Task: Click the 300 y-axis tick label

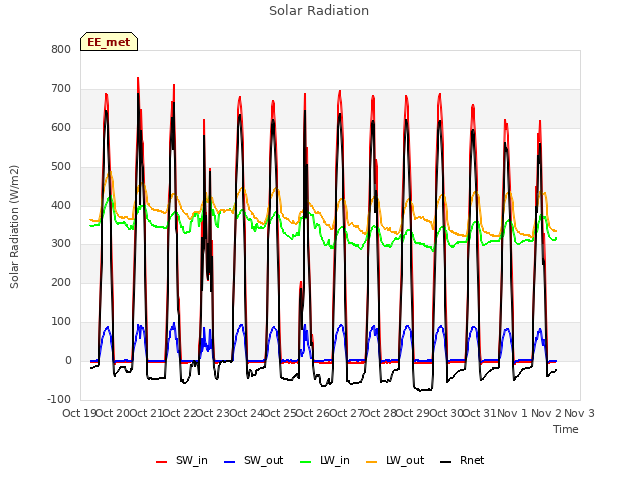Action: click(x=61, y=244)
